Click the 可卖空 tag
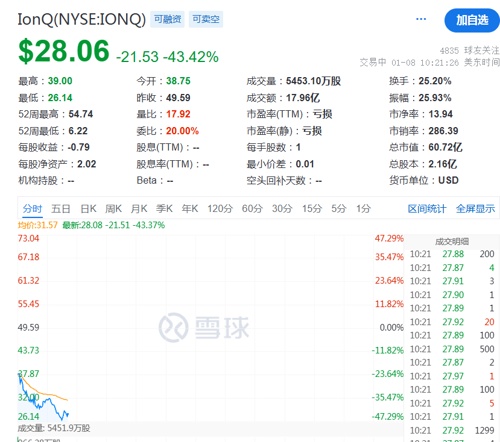This screenshot has height=442, width=500. click(206, 19)
